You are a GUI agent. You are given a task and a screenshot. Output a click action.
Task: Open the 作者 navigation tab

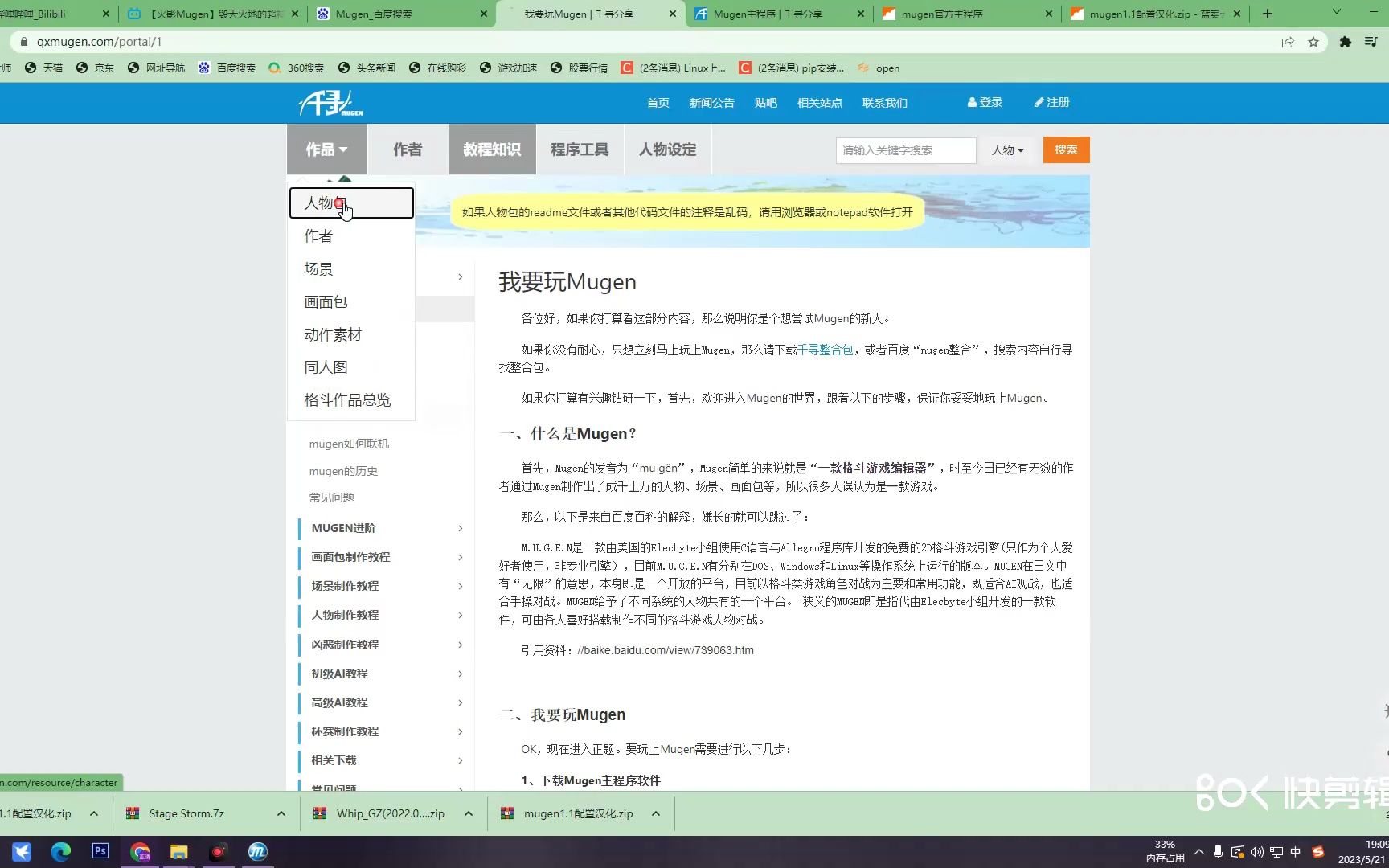(x=408, y=149)
